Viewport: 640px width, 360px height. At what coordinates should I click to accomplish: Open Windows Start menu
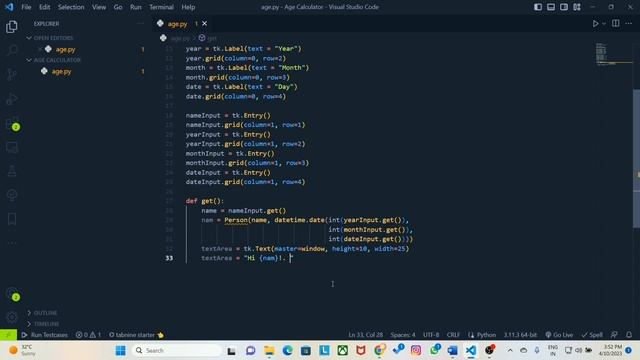[120, 350]
